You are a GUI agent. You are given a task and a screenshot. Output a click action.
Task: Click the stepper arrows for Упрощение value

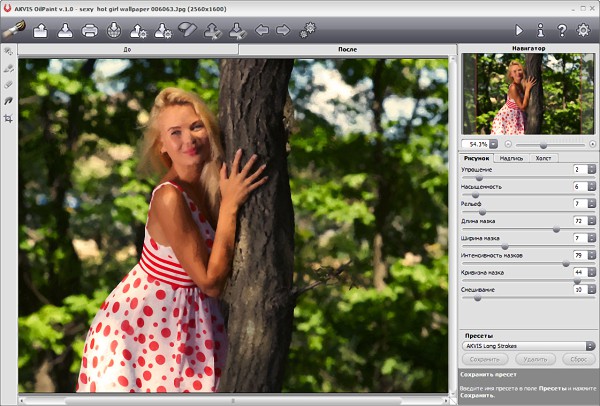coord(591,169)
